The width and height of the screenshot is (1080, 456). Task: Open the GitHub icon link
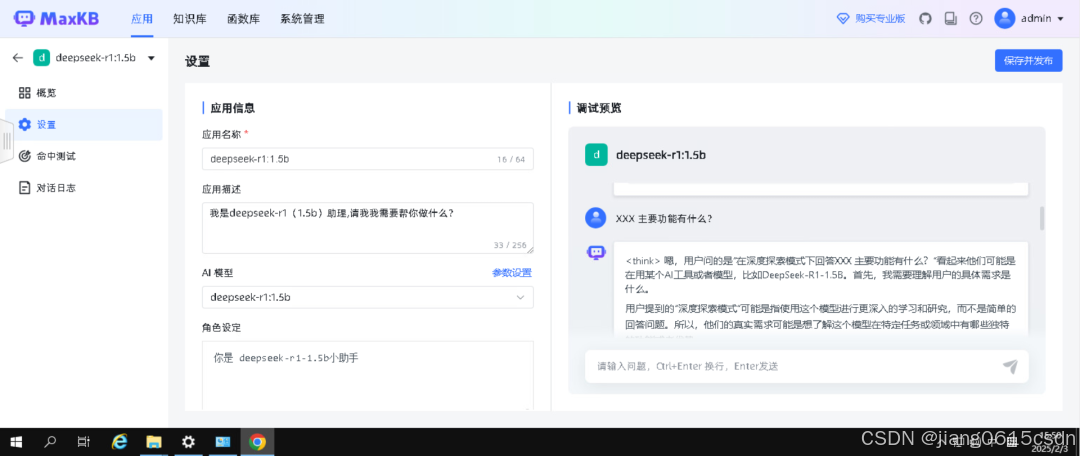926,19
